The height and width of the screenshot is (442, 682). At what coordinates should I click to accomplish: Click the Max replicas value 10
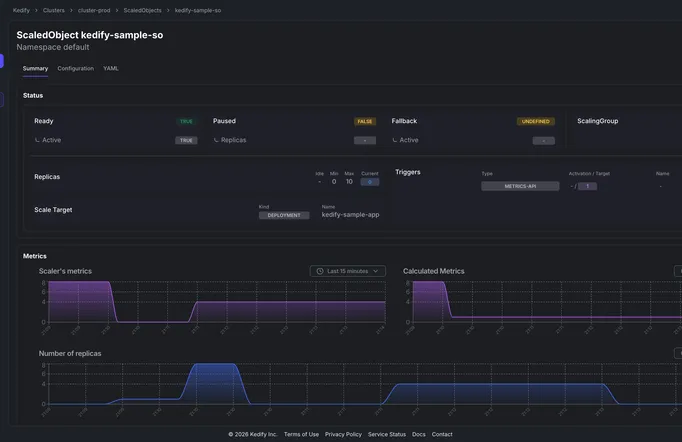[x=349, y=182]
